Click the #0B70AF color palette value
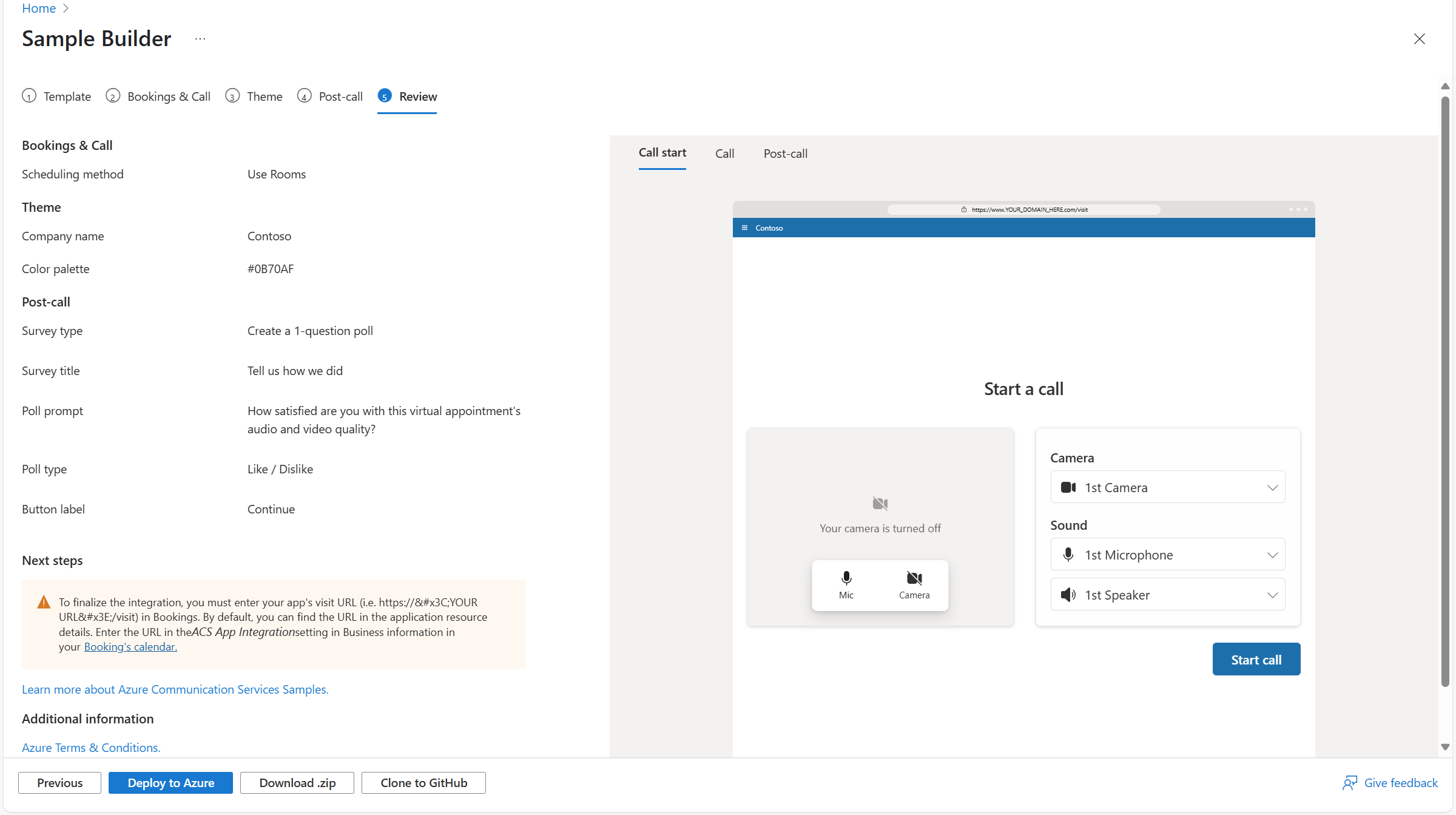Screen dimensions: 1456x815 [271, 269]
